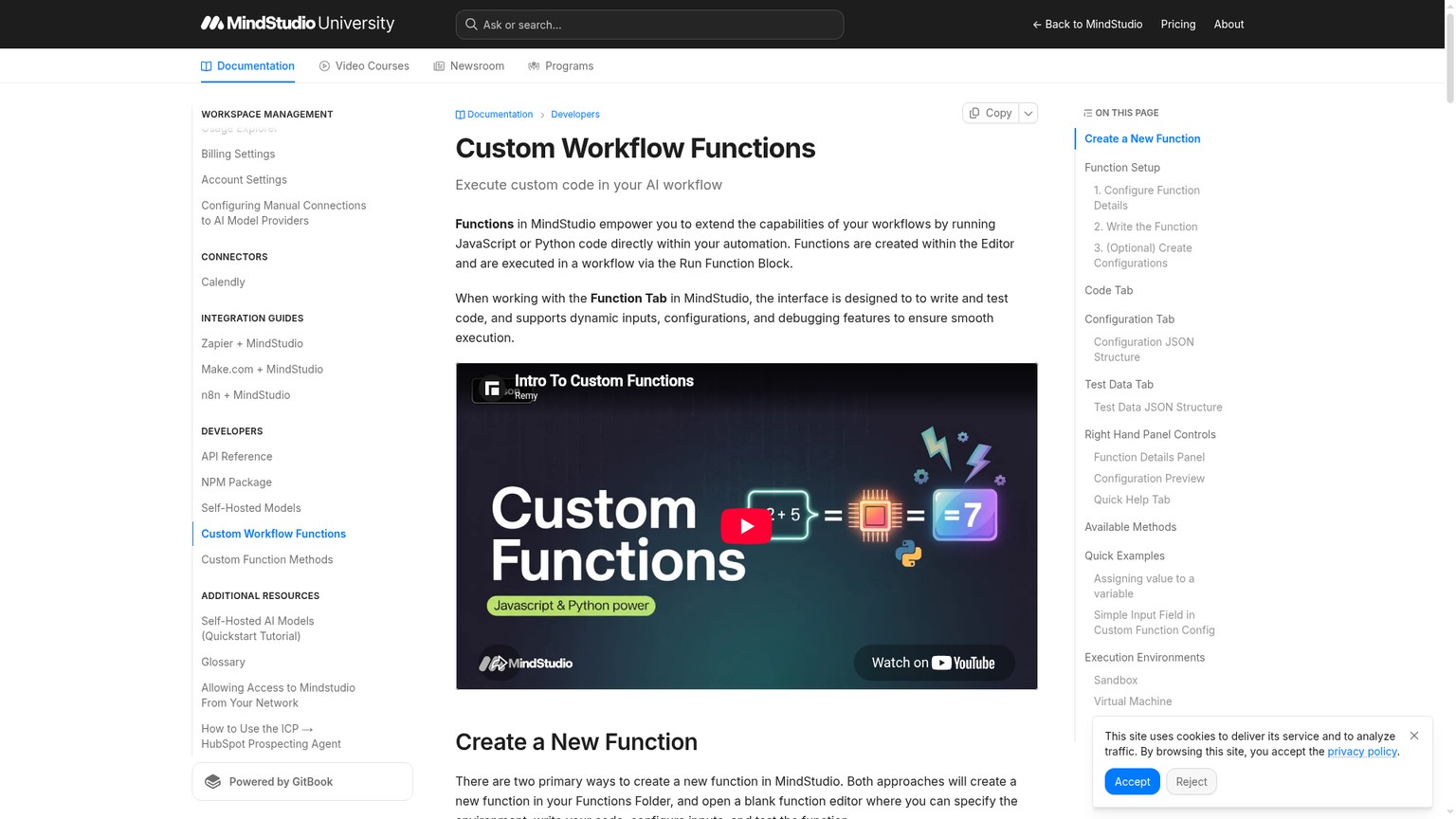This screenshot has height=819, width=1456.
Task: Click Watch on YouTube button
Action: 934,663
